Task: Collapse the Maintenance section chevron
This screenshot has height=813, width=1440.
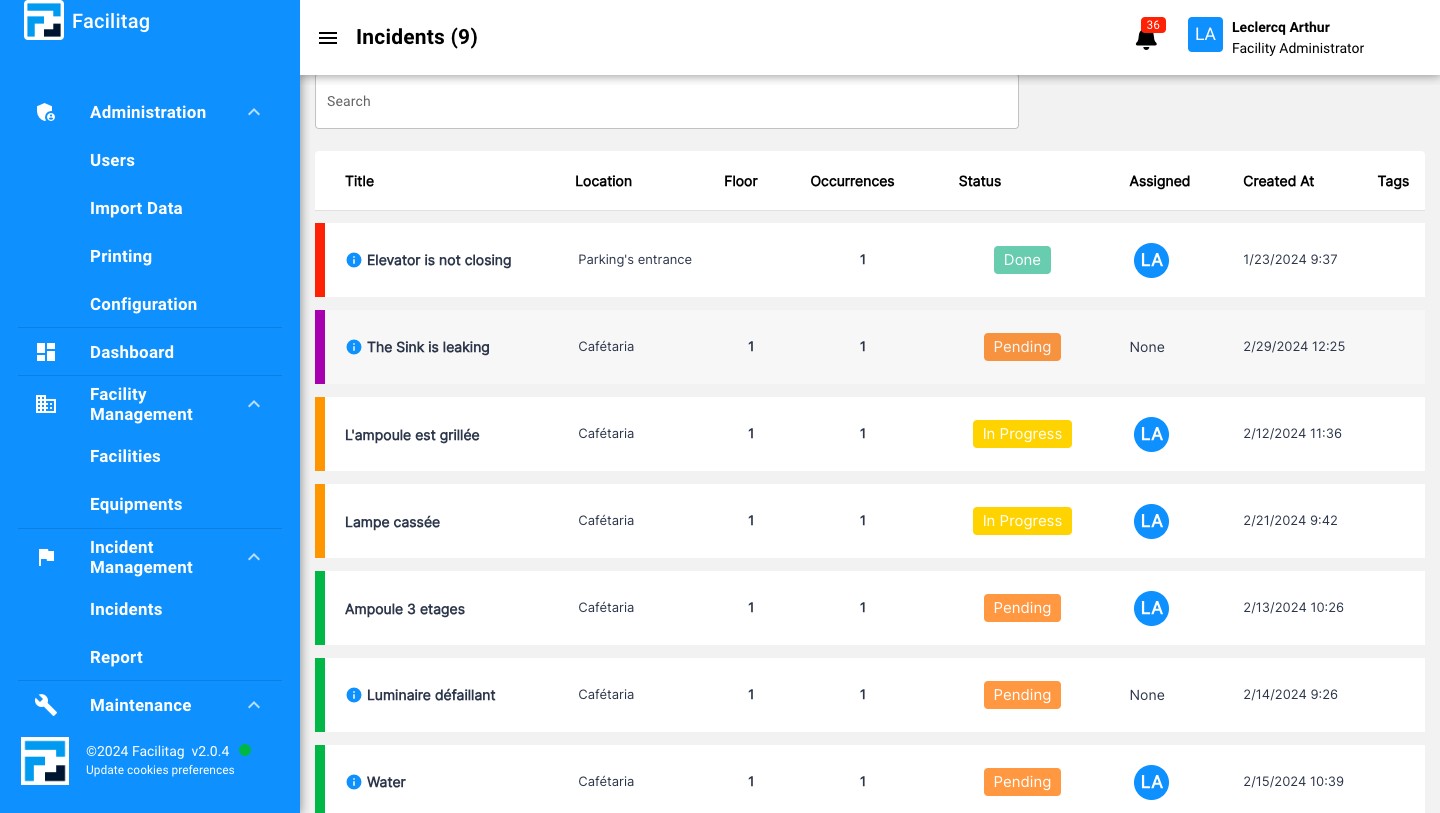Action: tap(254, 705)
